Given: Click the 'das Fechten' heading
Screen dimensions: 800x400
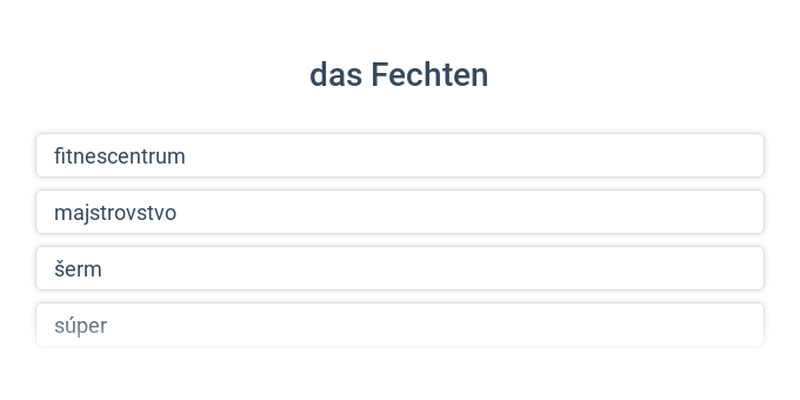Looking at the screenshot, I should (399, 75).
